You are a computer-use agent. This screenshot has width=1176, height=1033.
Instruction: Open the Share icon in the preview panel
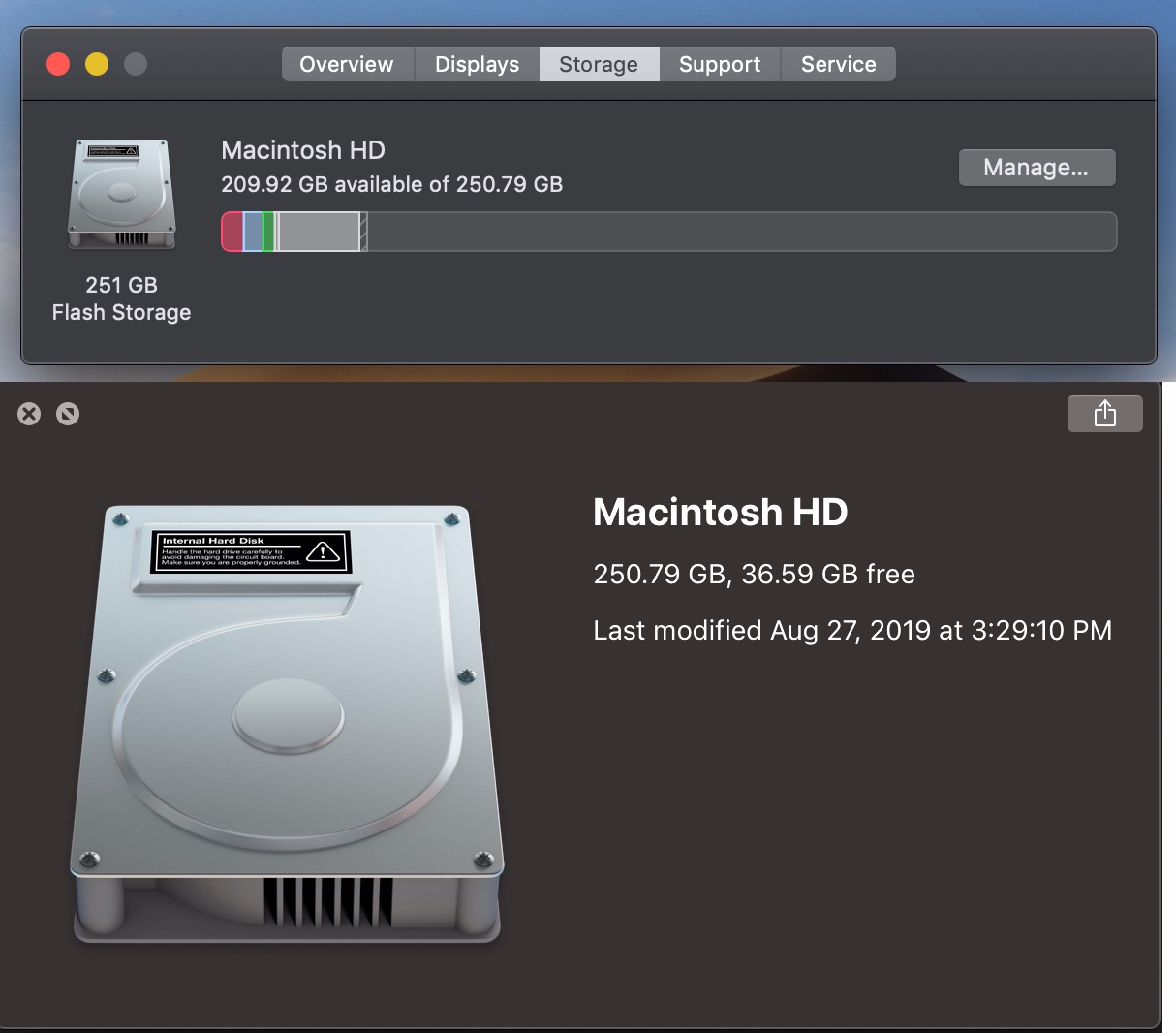pos(1104,413)
